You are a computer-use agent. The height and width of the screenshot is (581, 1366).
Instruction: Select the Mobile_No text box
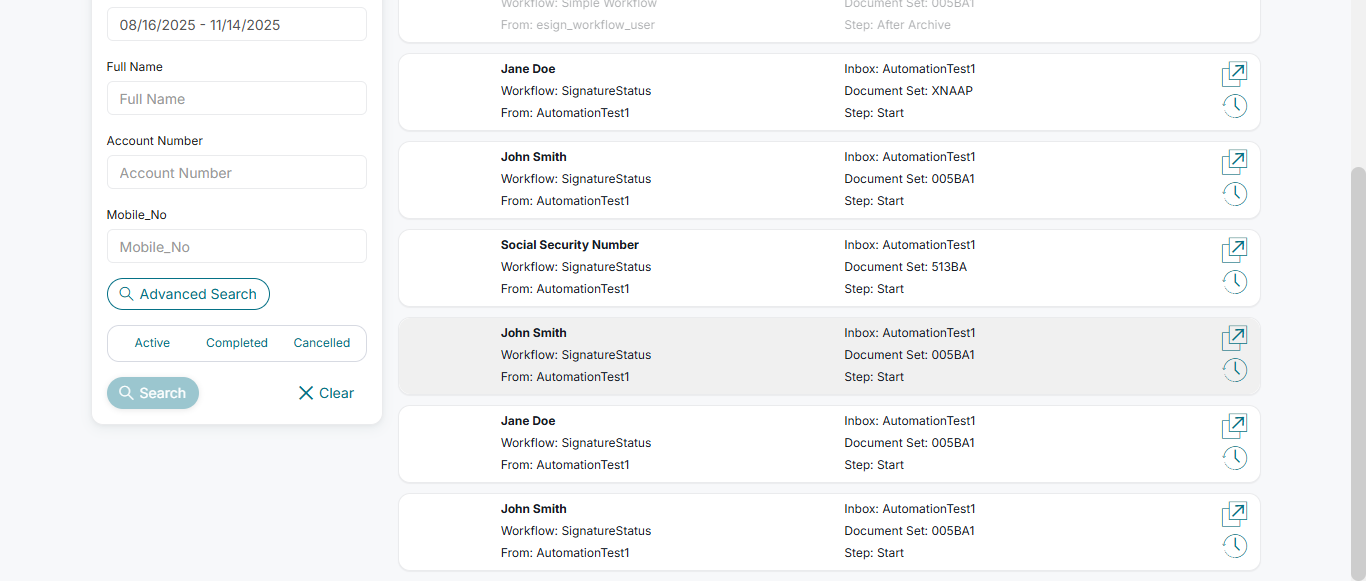pos(236,247)
